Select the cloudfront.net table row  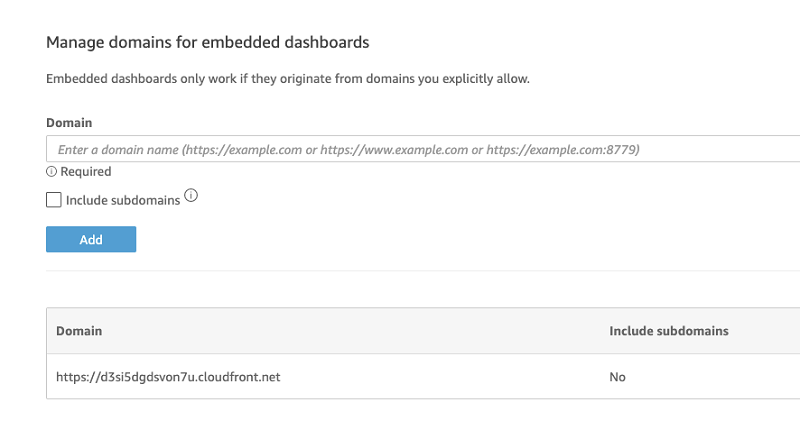click(423, 377)
